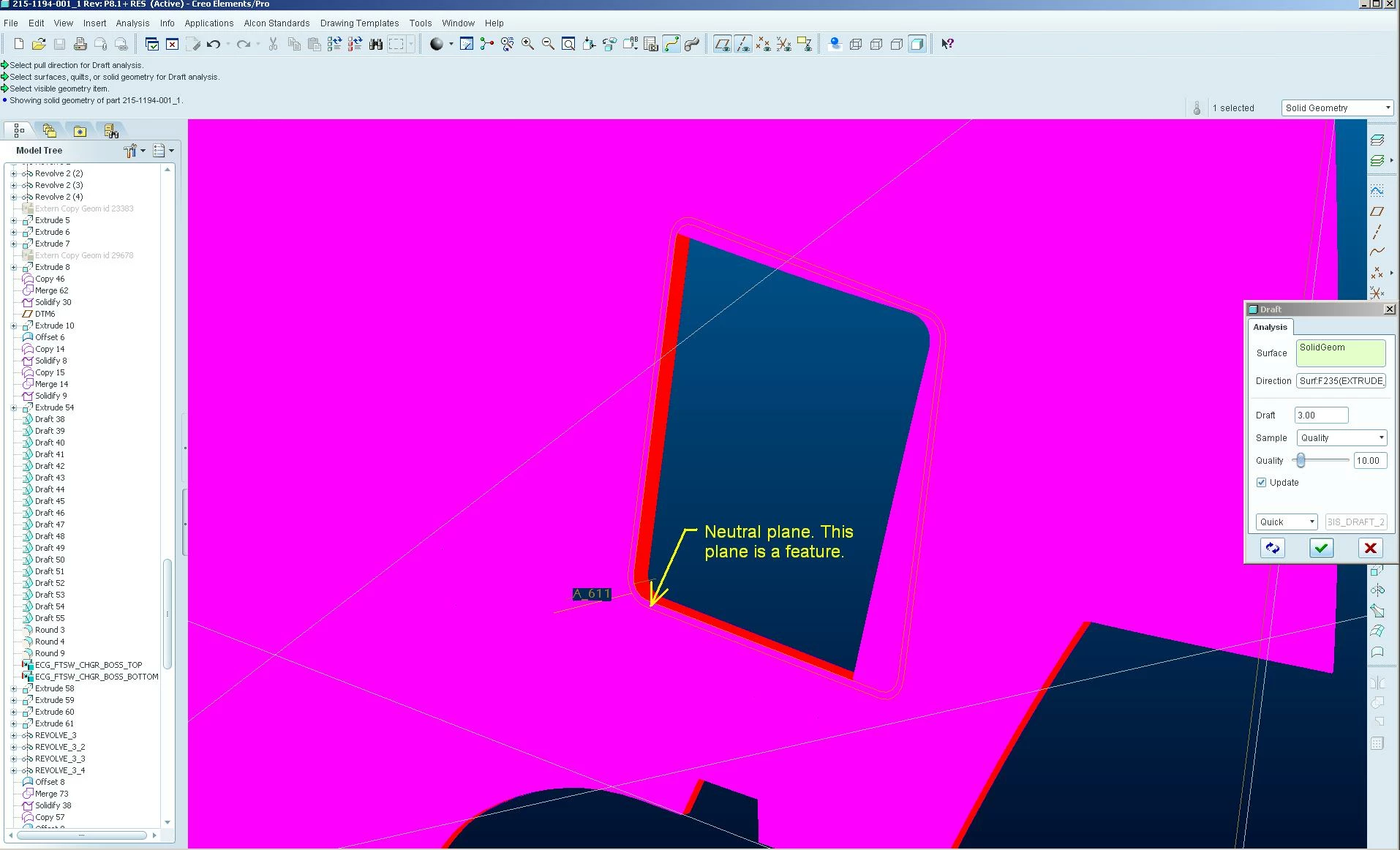Zoom out using the magnifier minus icon
The width and height of the screenshot is (1400, 850).
[548, 44]
